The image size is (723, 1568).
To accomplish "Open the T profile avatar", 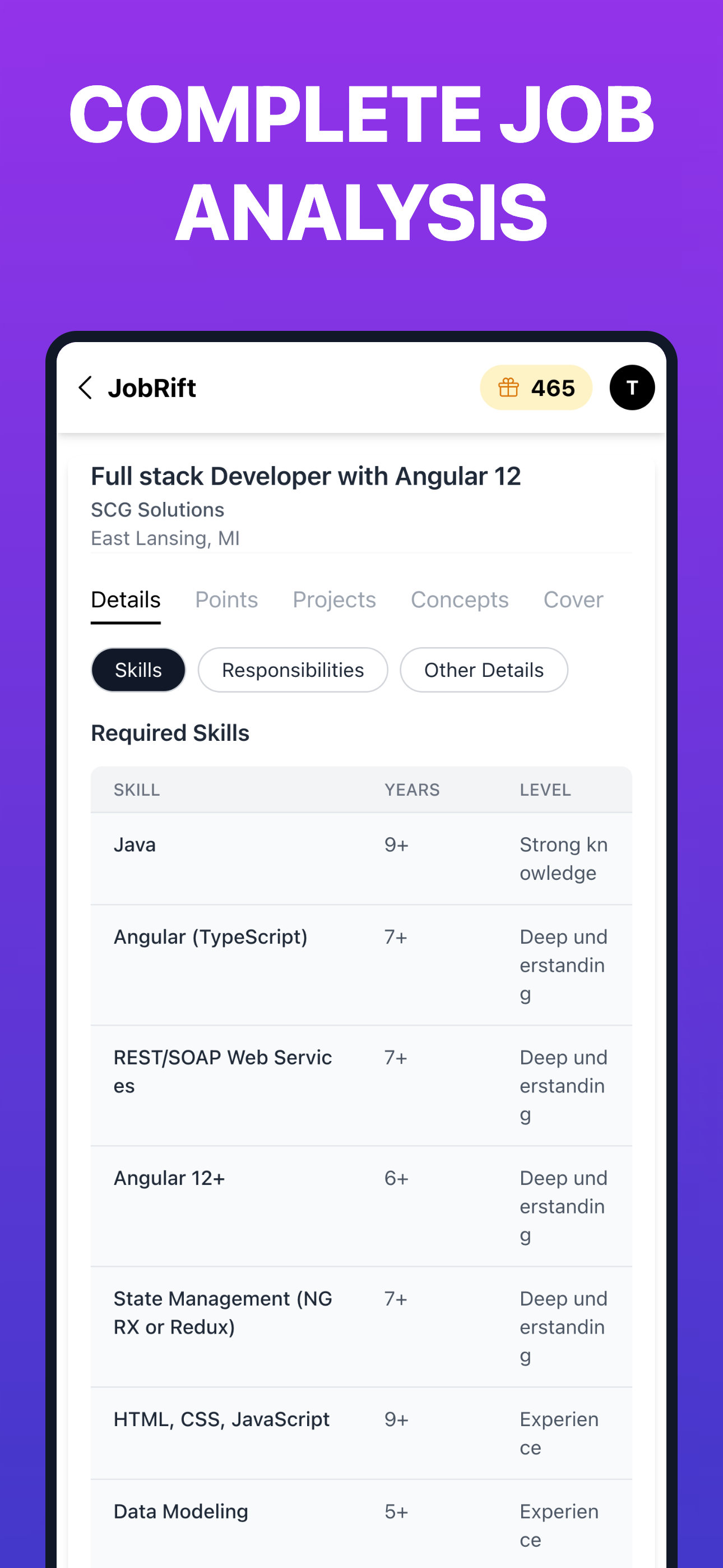I will 632,388.
